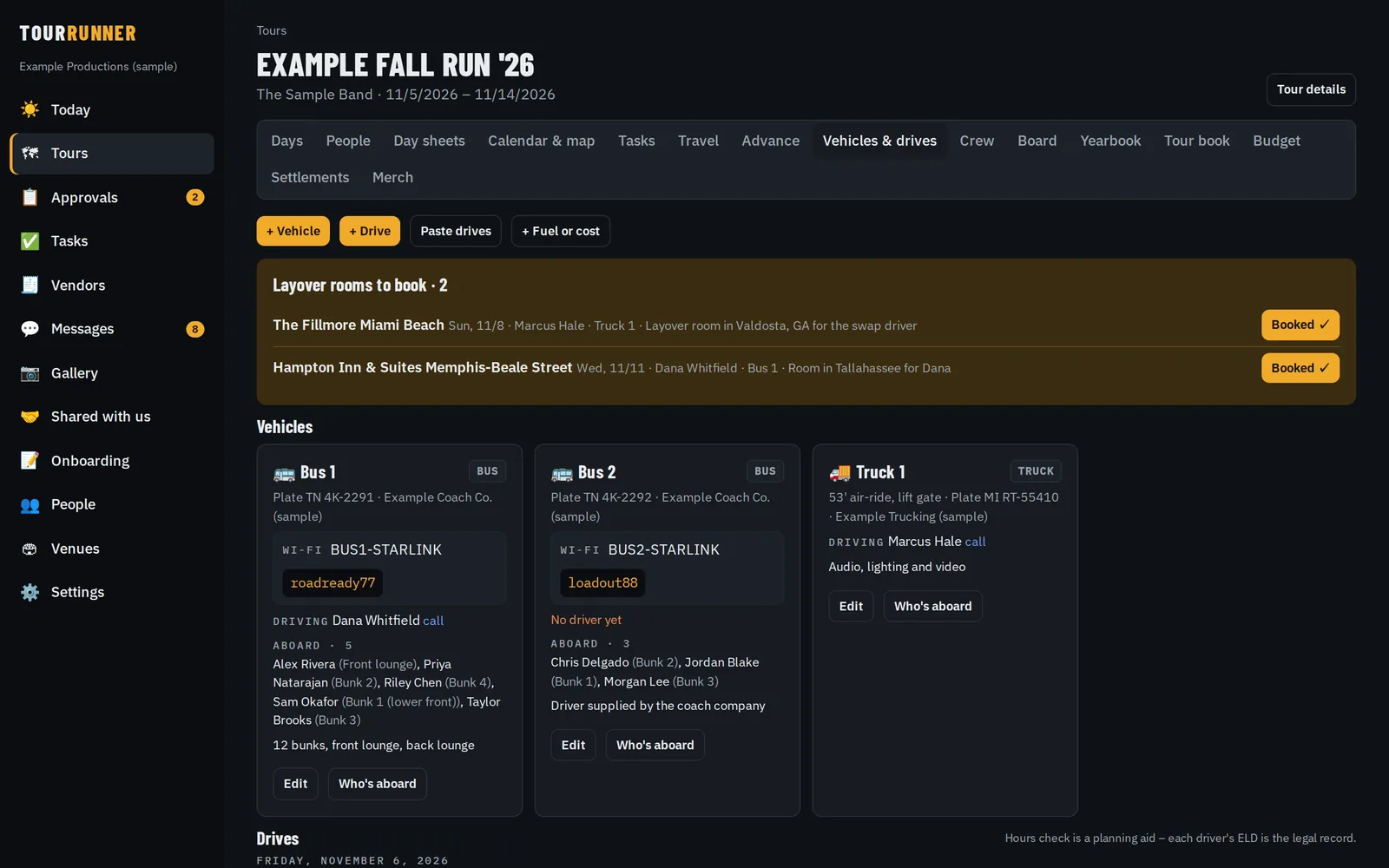Image resolution: width=1389 pixels, height=868 pixels.
Task: Open the Calendar & map tab
Action: [541, 141]
